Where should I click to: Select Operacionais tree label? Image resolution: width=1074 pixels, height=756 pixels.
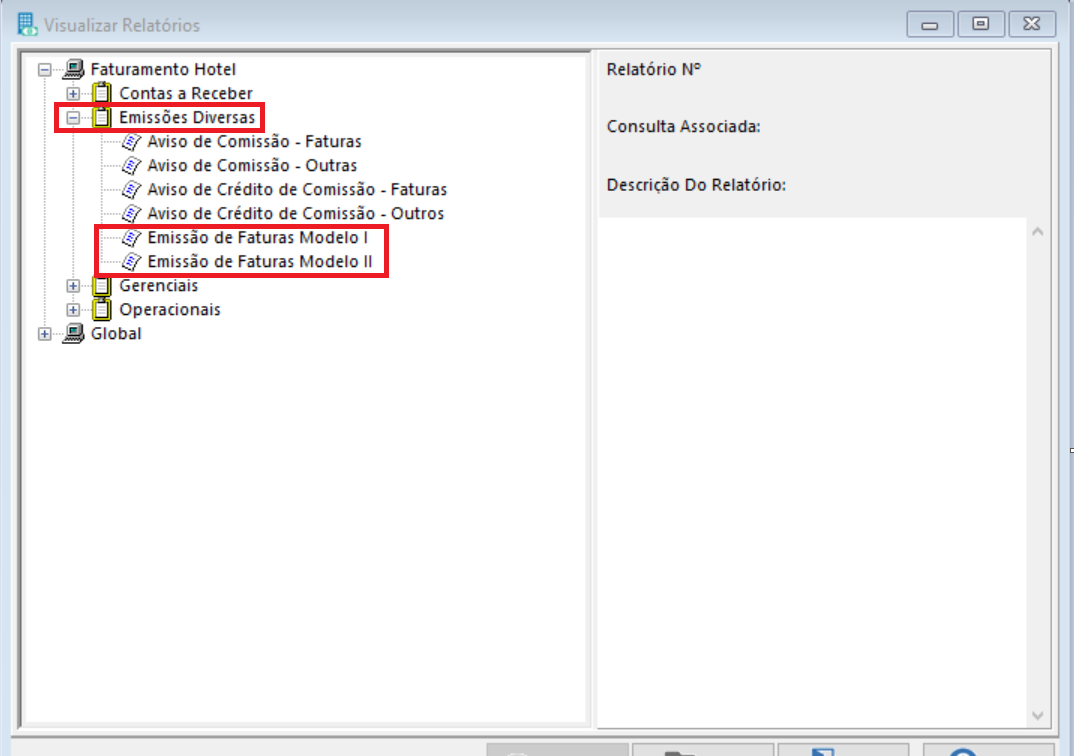tap(170, 309)
